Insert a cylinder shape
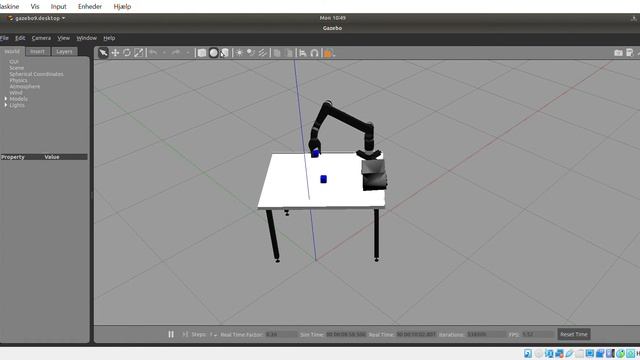The width and height of the screenshot is (640, 360). pos(224,53)
